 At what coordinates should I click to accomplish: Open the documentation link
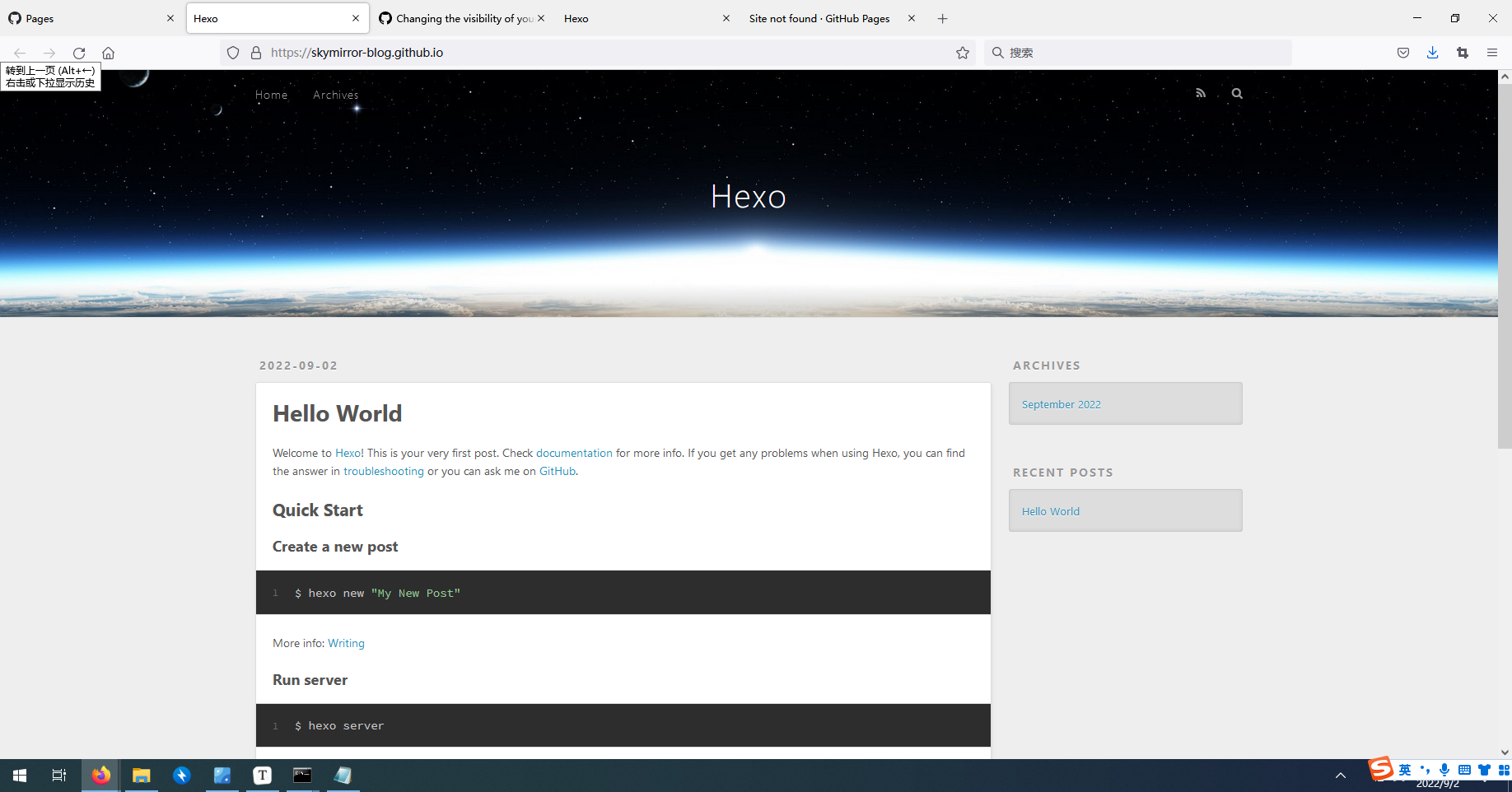[574, 453]
